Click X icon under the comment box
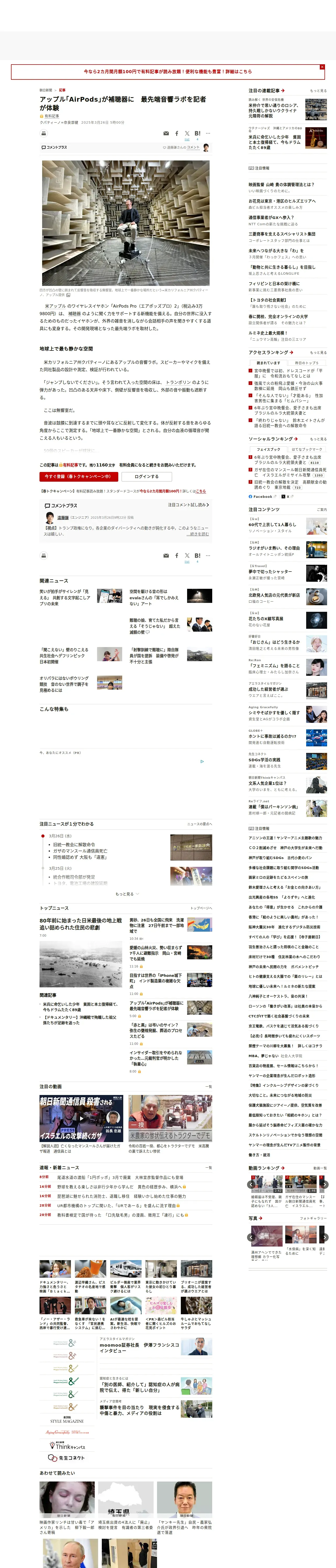 point(187,556)
